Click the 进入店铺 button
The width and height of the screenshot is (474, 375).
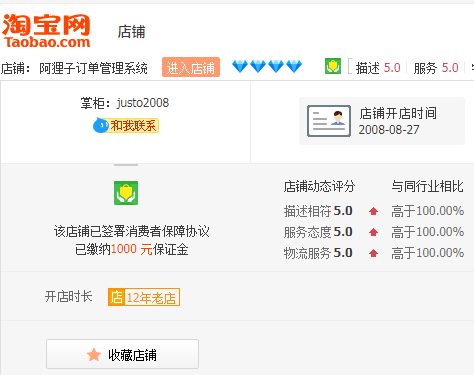coord(191,67)
